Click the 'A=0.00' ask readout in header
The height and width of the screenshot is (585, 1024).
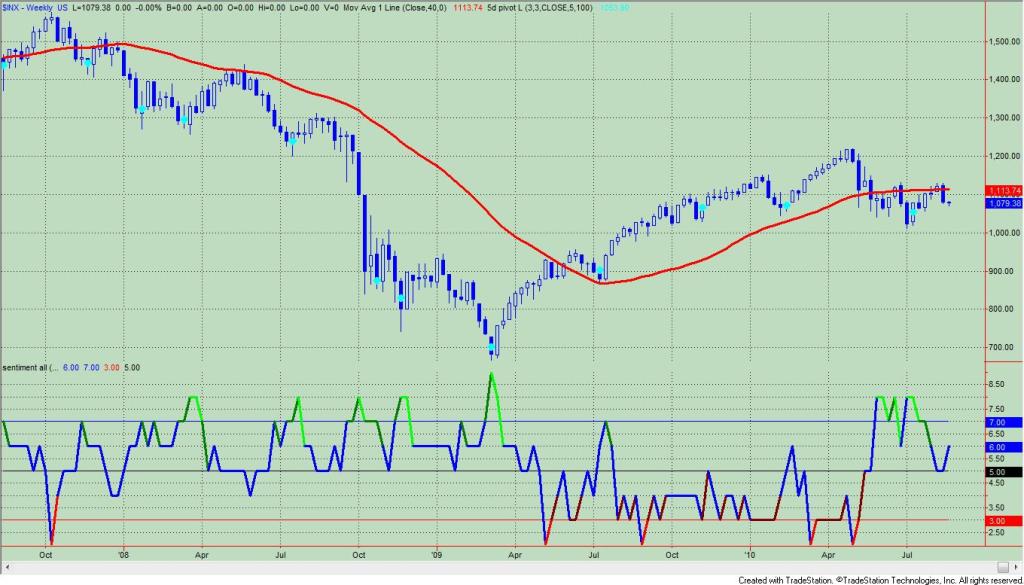[x=210, y=8]
